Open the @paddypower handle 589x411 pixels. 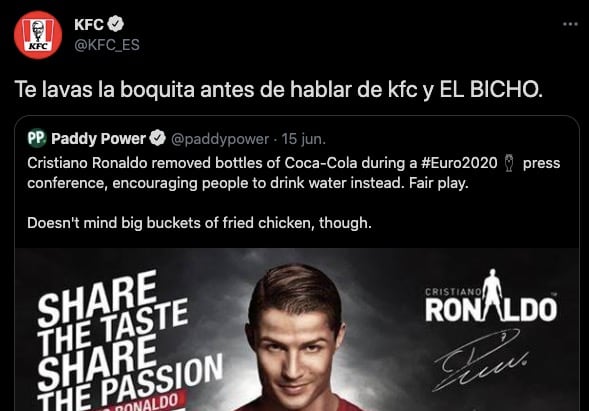220,139
